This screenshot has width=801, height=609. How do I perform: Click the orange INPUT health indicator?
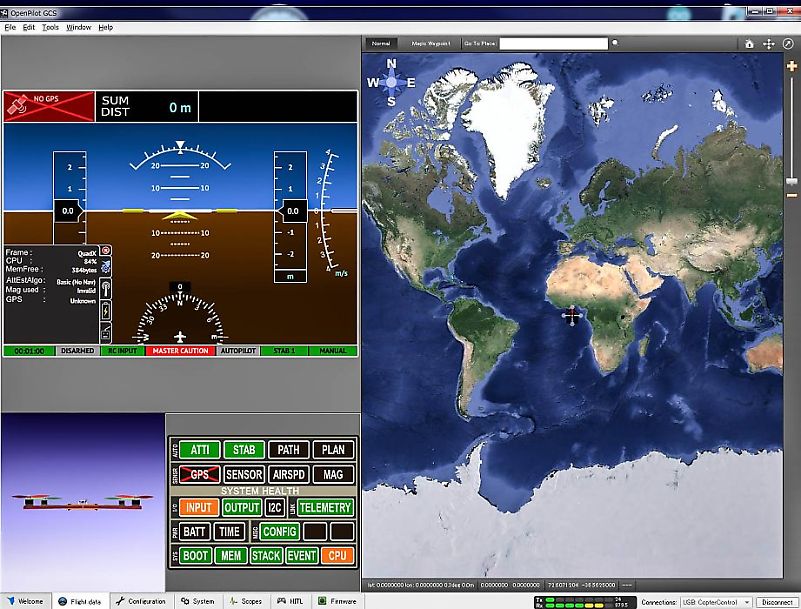point(199,507)
